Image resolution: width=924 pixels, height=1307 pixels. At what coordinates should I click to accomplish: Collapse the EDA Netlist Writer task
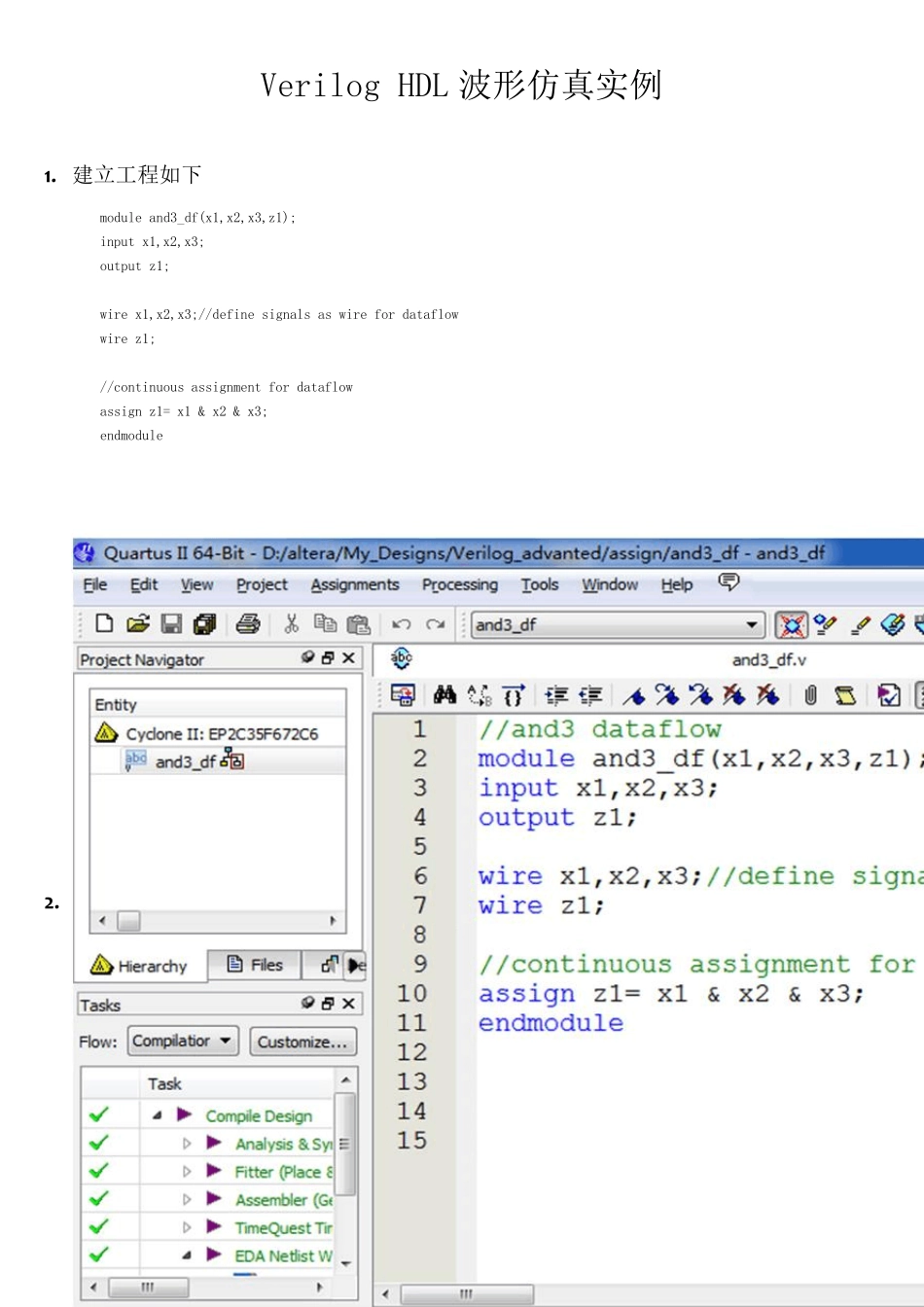click(x=187, y=1255)
